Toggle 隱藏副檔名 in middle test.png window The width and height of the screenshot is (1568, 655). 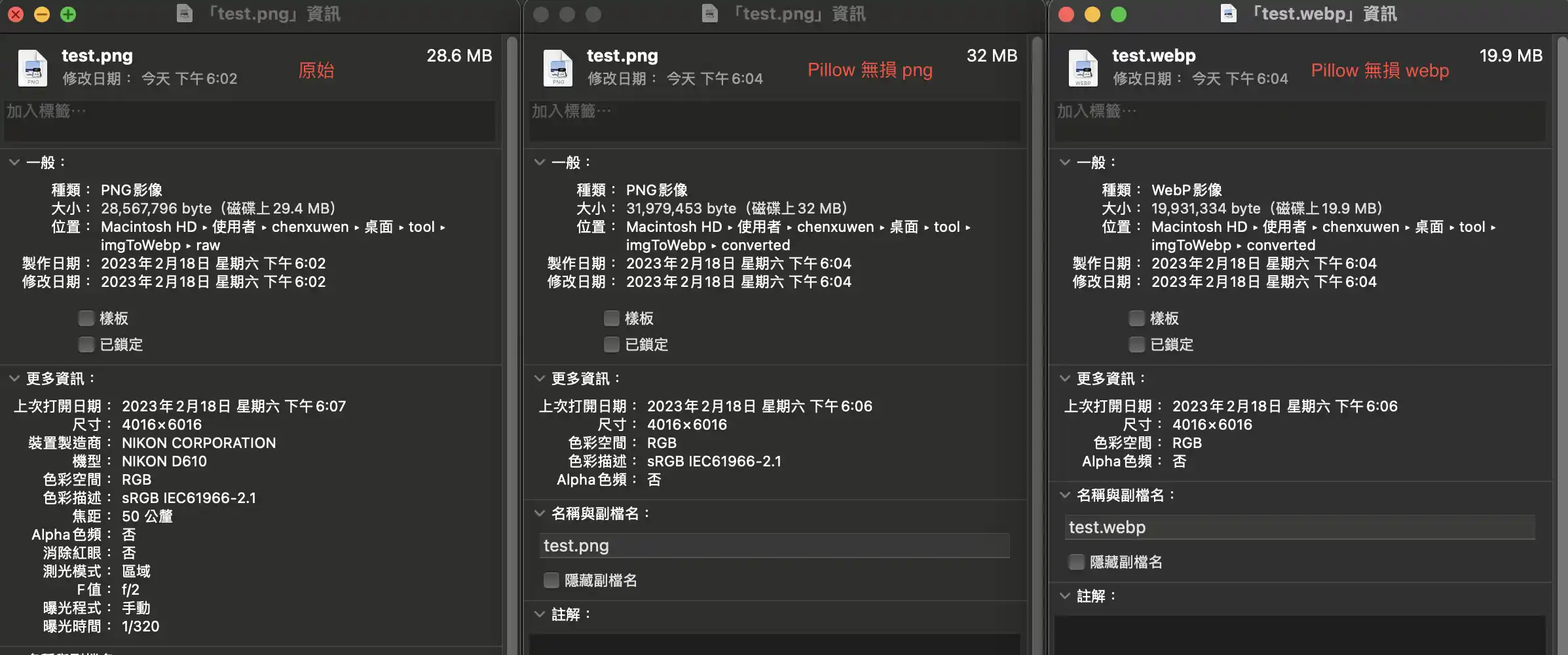click(551, 580)
